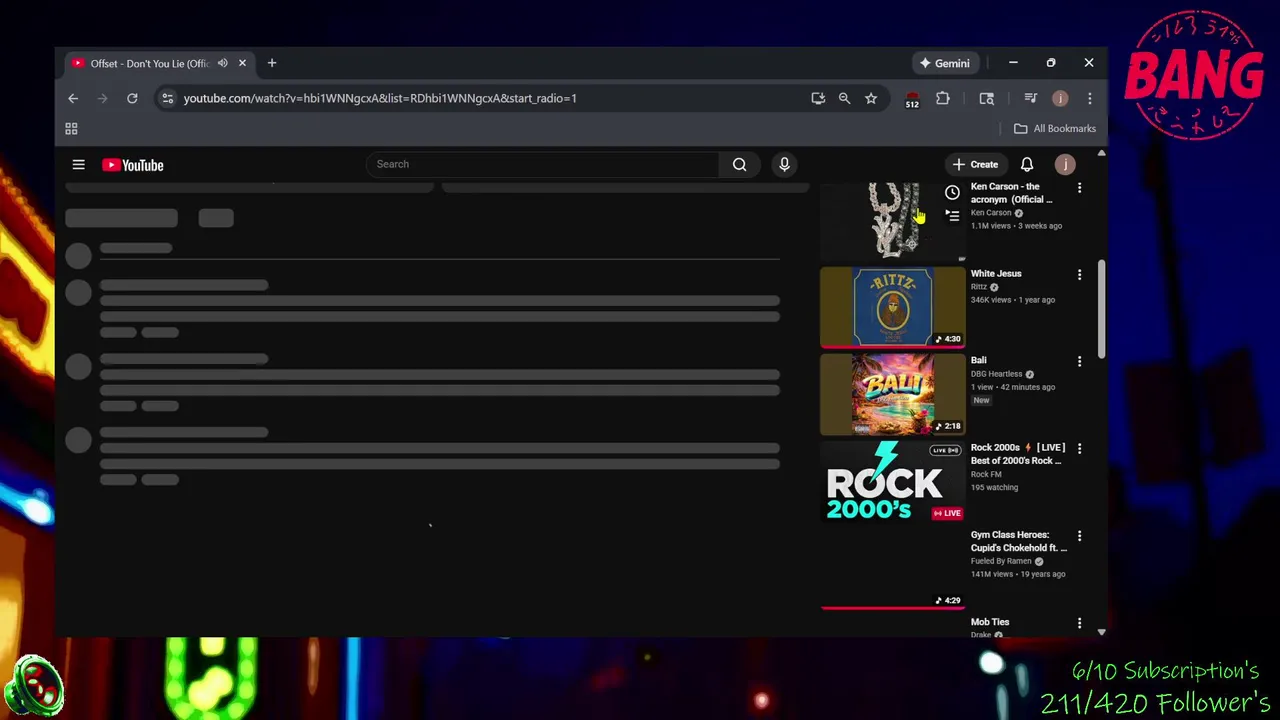Visit Rock FM channel name

pyautogui.click(x=986, y=474)
